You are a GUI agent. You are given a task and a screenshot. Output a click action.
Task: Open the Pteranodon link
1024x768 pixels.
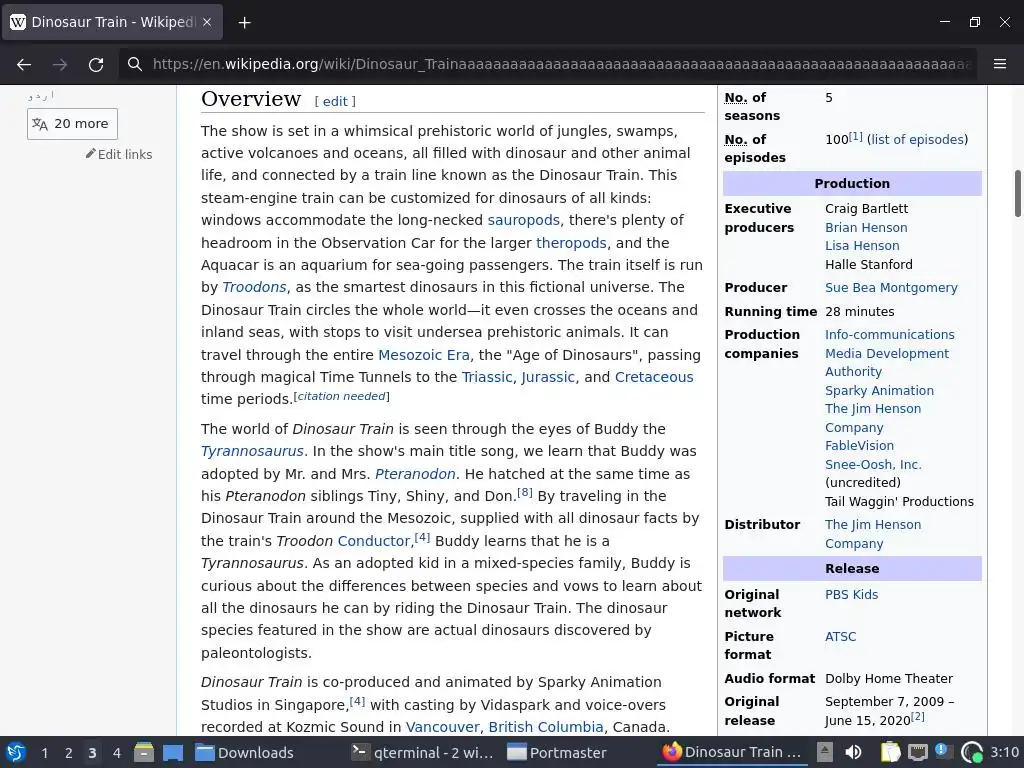(x=415, y=474)
